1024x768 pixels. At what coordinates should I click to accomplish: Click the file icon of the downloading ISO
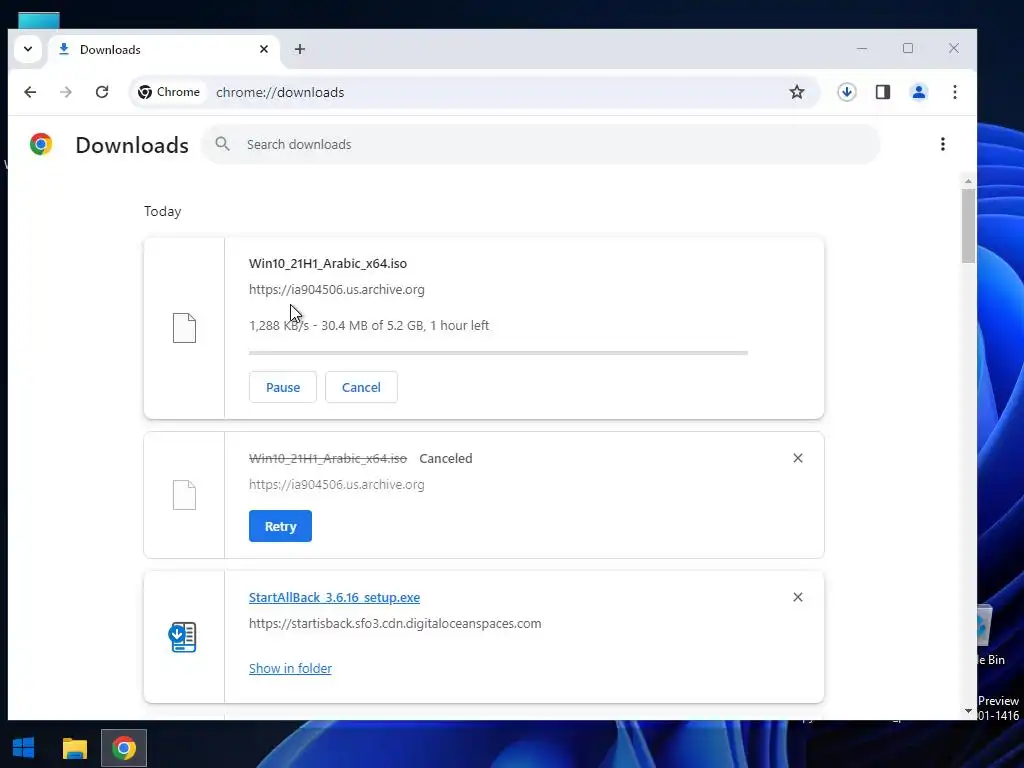pos(184,328)
